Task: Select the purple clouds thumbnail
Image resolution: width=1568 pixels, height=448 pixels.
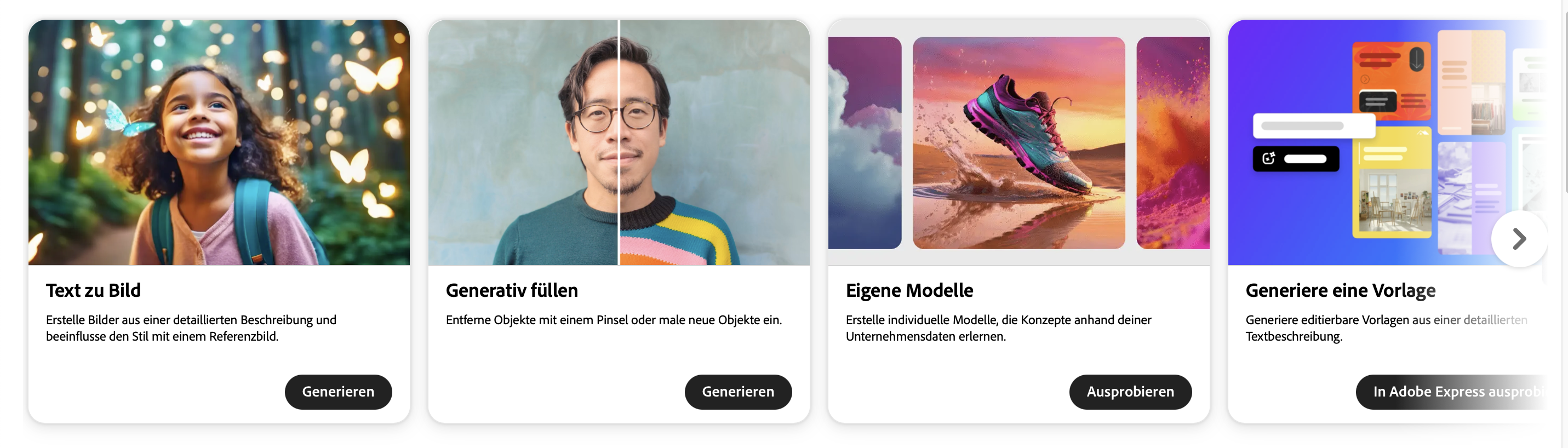Action: click(x=865, y=142)
